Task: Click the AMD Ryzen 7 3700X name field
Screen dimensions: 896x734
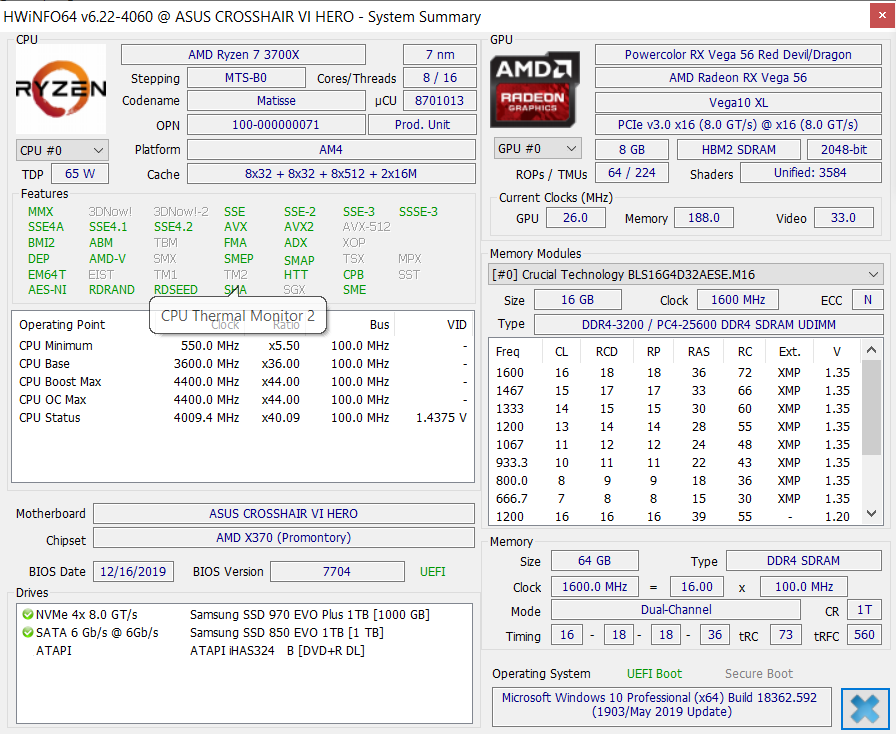Action: tap(243, 55)
